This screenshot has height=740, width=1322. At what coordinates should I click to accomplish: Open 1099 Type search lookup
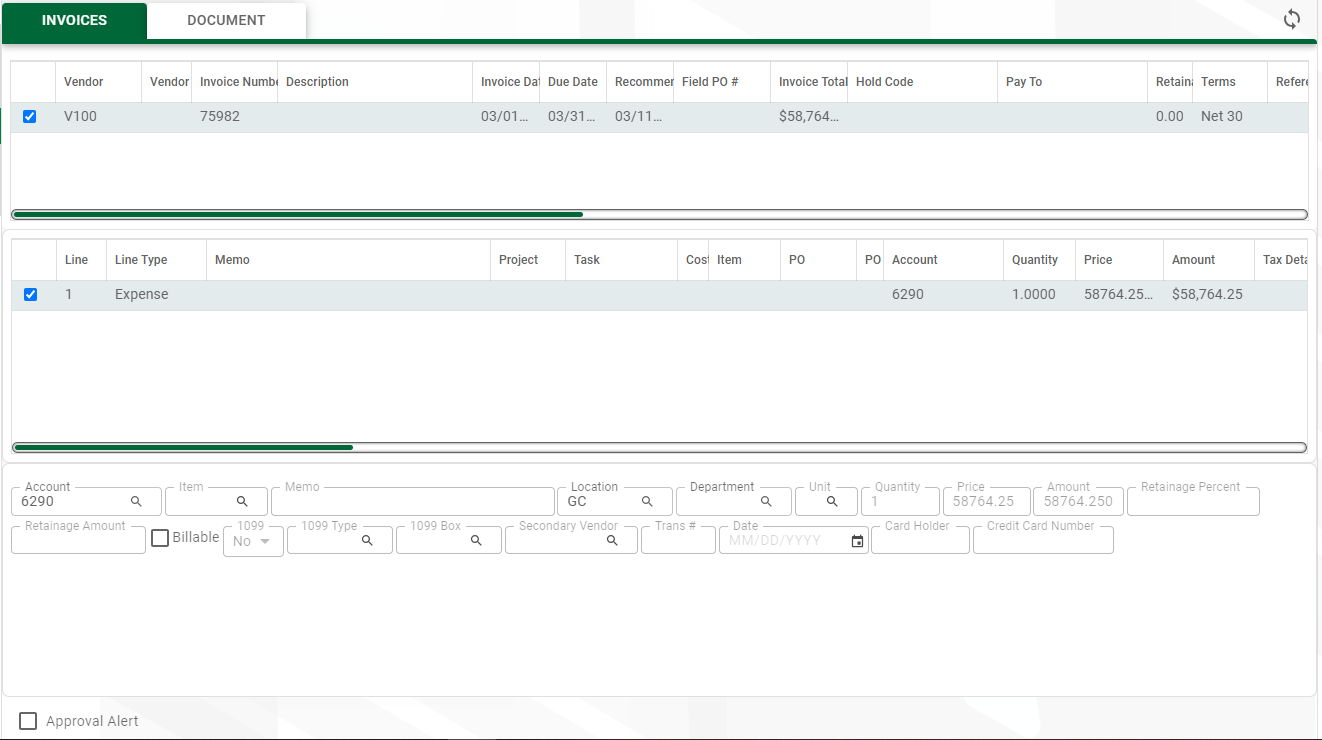(x=367, y=540)
